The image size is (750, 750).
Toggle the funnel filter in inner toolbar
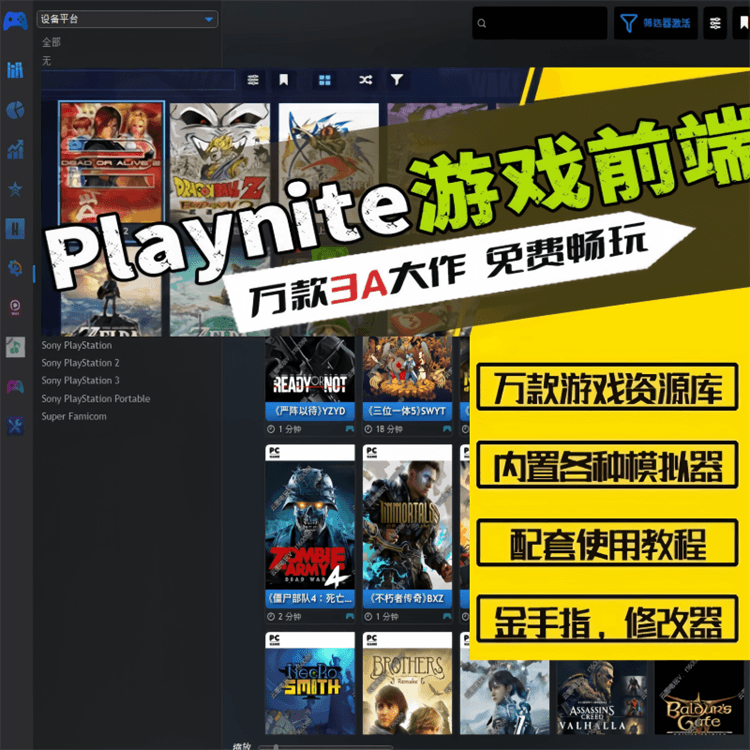pyautogui.click(x=397, y=80)
